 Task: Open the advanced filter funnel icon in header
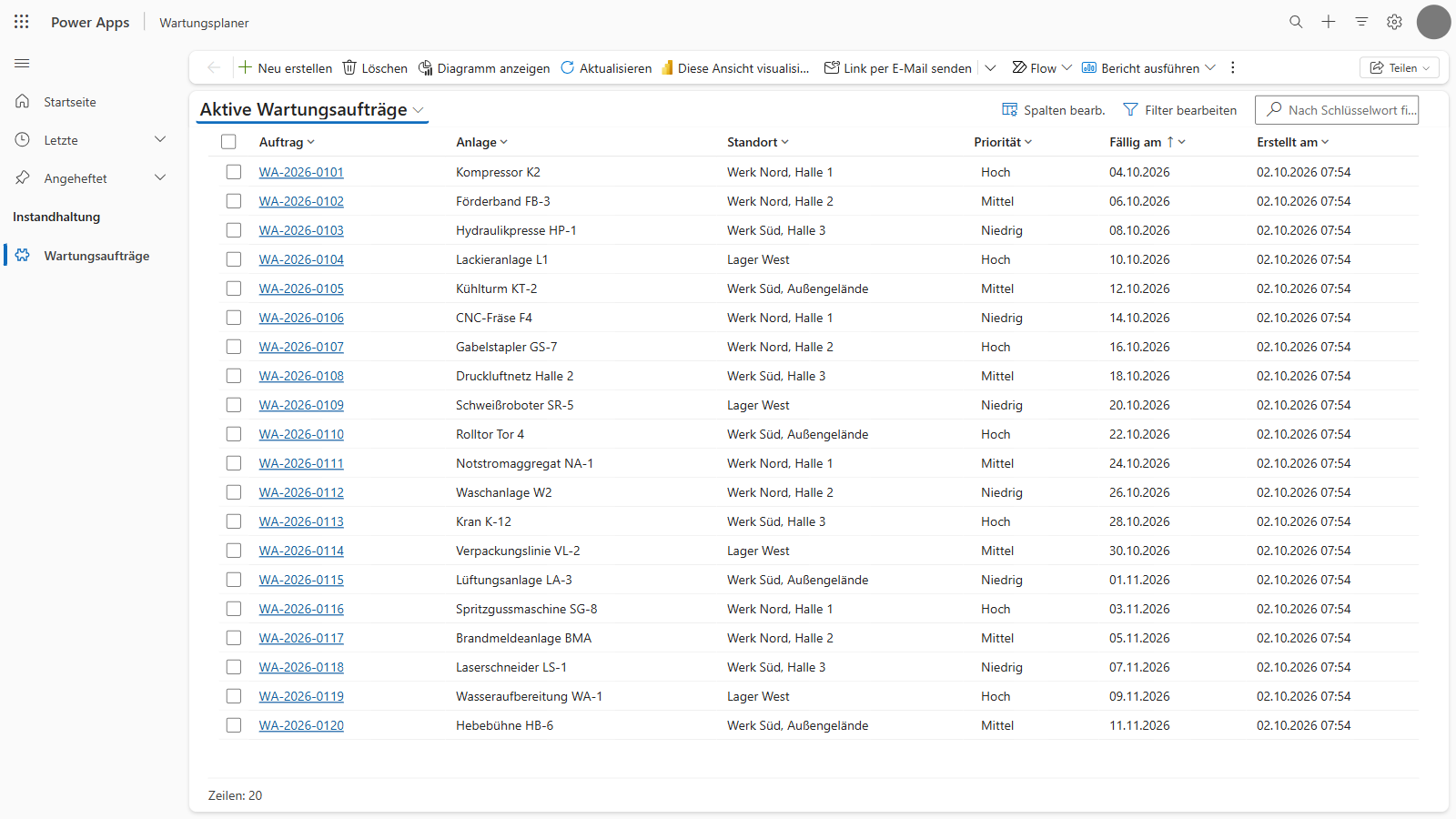1361,22
